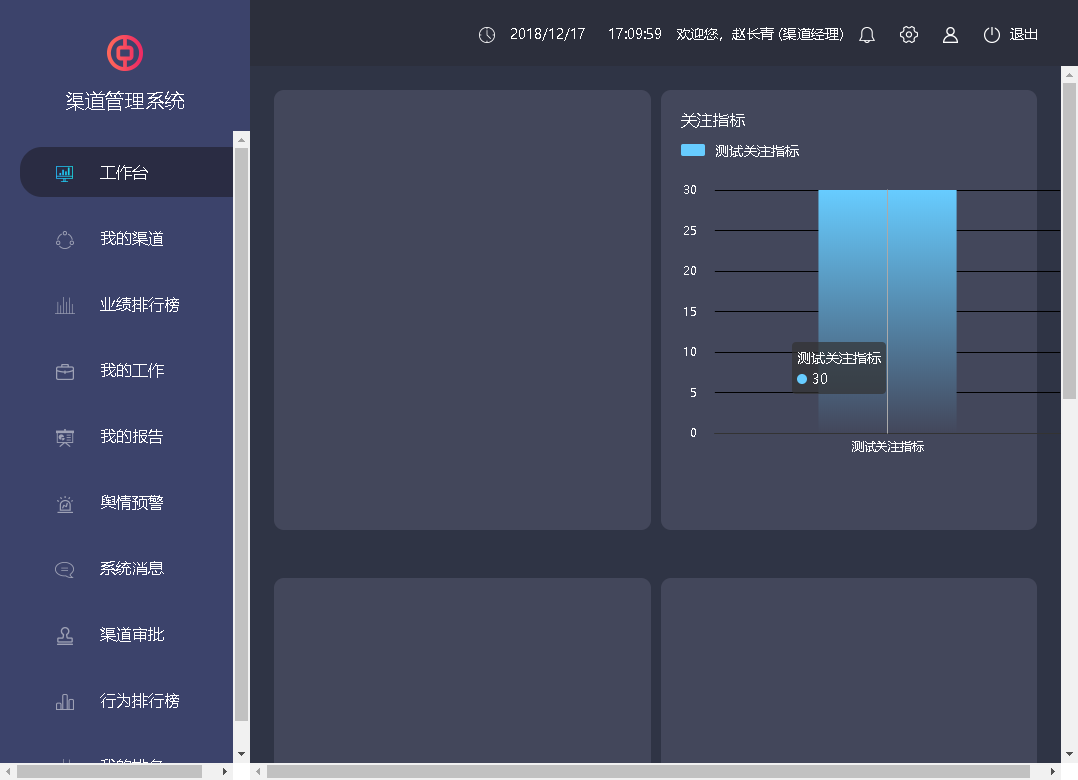Toggle the 测试关注指标 legend swatch
Screen dimensions: 1078x780
pos(692,151)
